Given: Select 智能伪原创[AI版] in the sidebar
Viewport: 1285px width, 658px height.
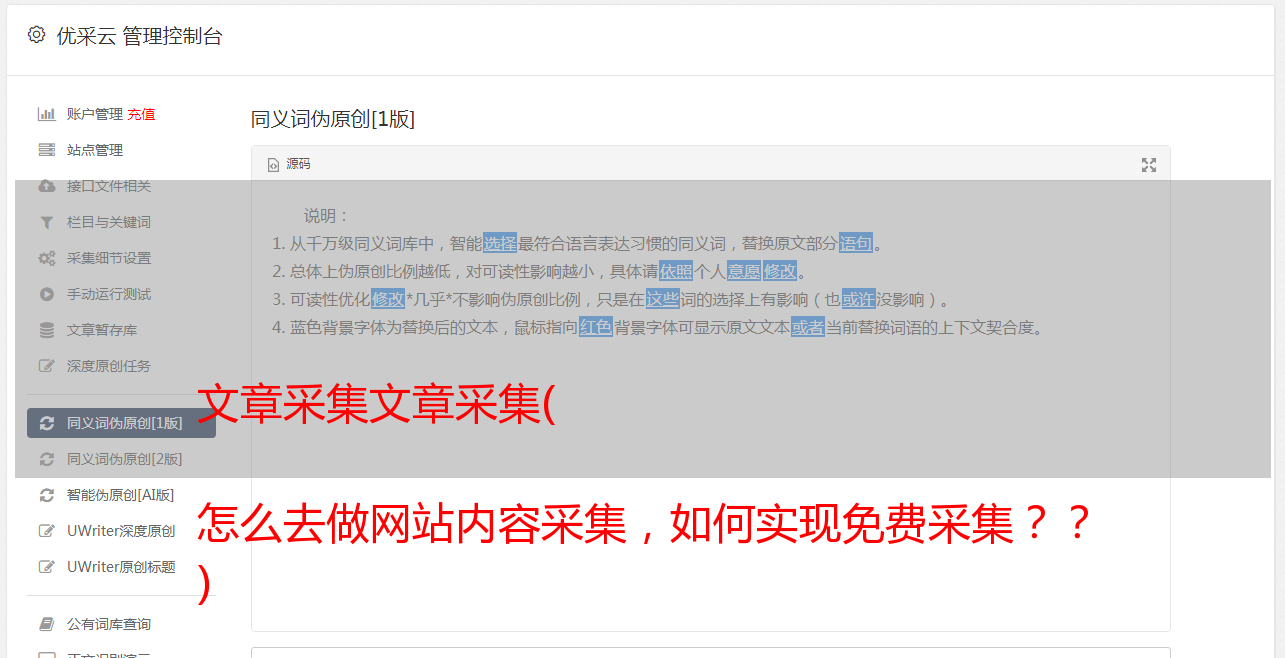Looking at the screenshot, I should pyautogui.click(x=121, y=495).
